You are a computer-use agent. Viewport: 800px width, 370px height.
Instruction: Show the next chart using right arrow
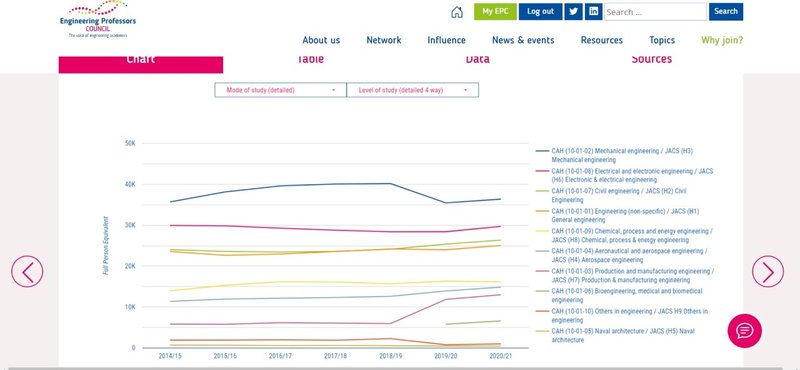coord(767,272)
